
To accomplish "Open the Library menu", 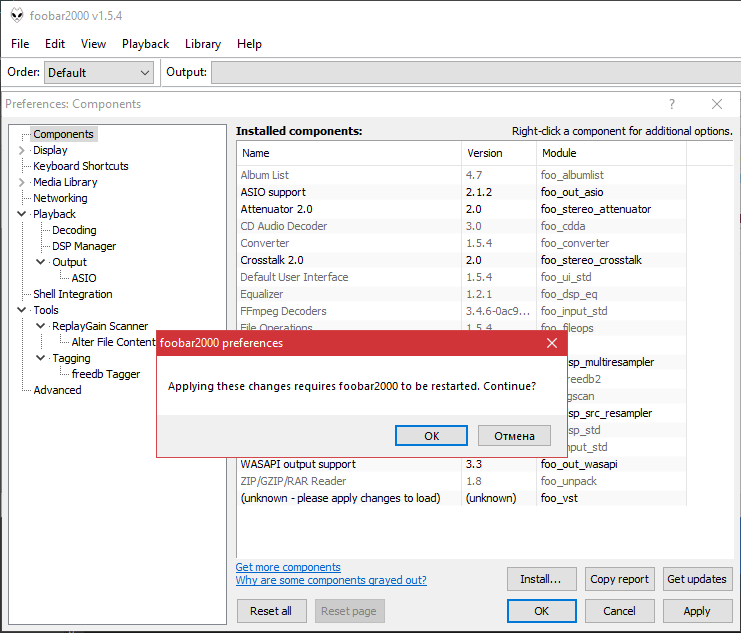I will point(203,44).
